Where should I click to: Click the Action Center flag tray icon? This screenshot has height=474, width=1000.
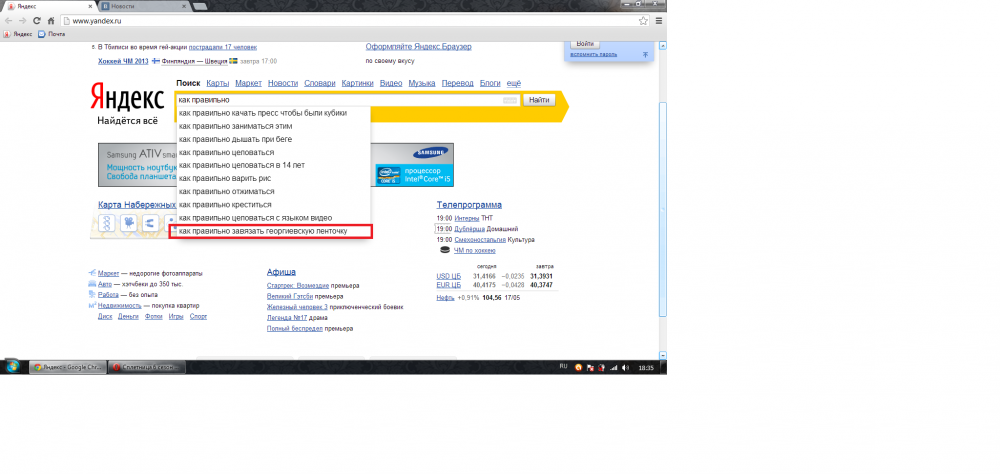click(591, 367)
